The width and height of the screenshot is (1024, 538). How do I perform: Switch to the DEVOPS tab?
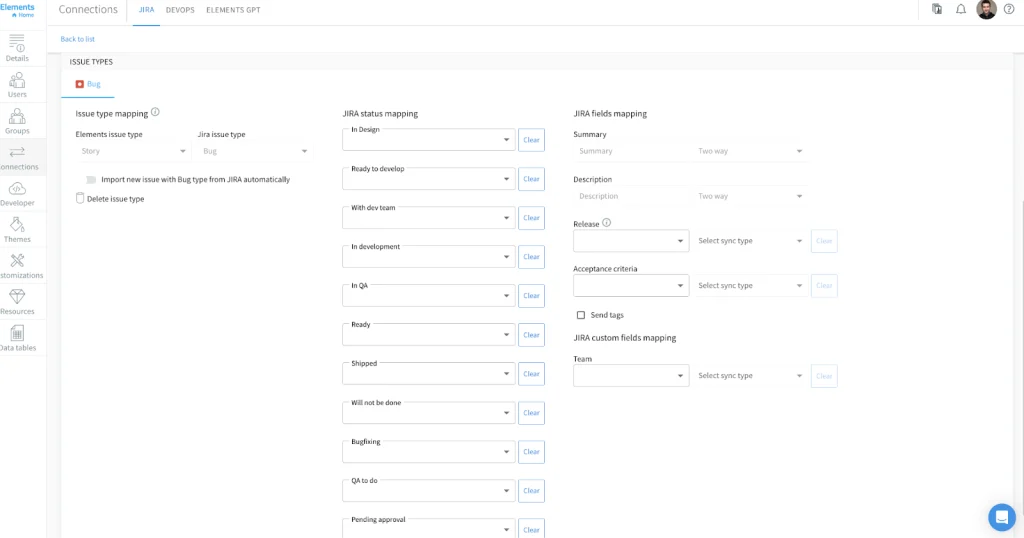click(x=180, y=10)
